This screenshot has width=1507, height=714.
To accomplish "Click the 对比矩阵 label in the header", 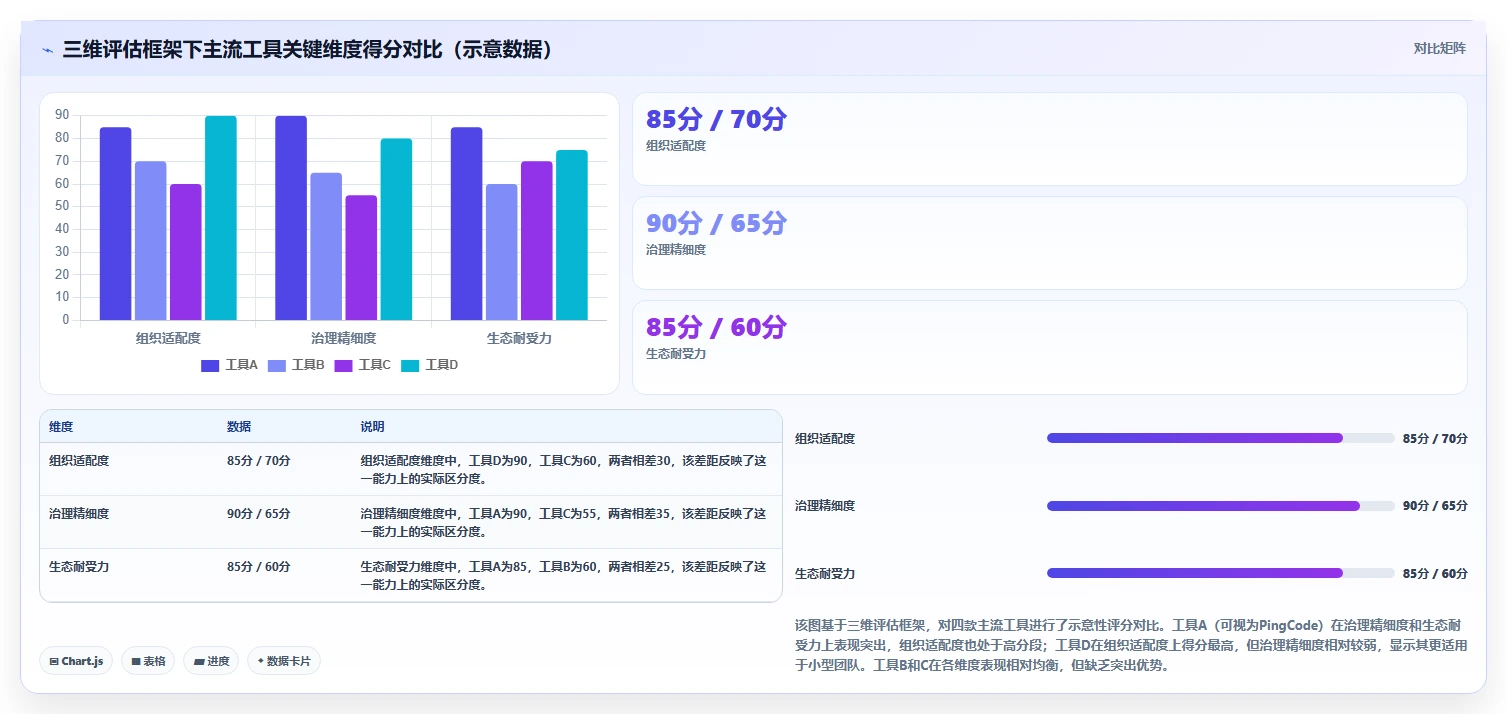I will tap(1440, 48).
